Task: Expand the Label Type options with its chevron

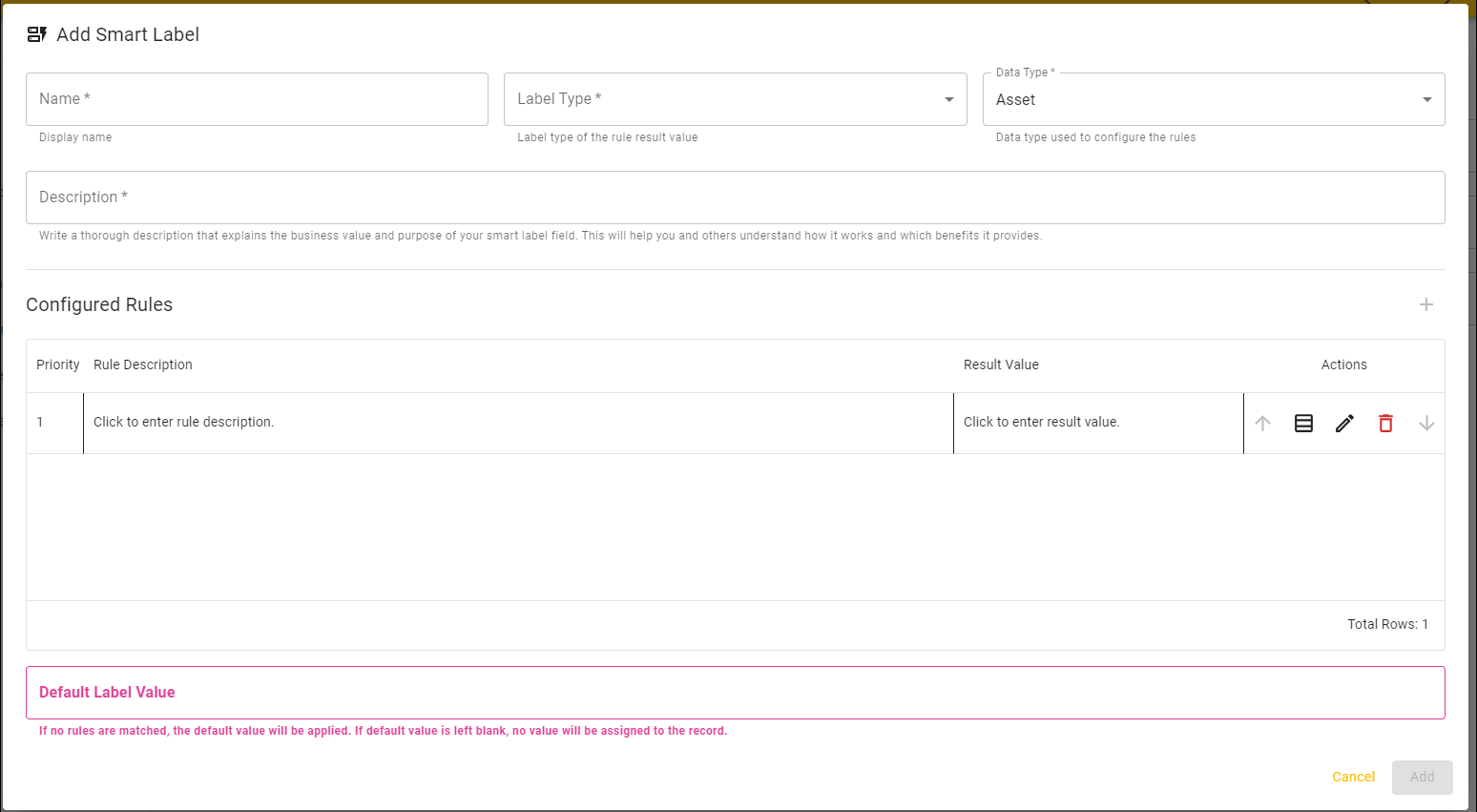Action: 948,98
